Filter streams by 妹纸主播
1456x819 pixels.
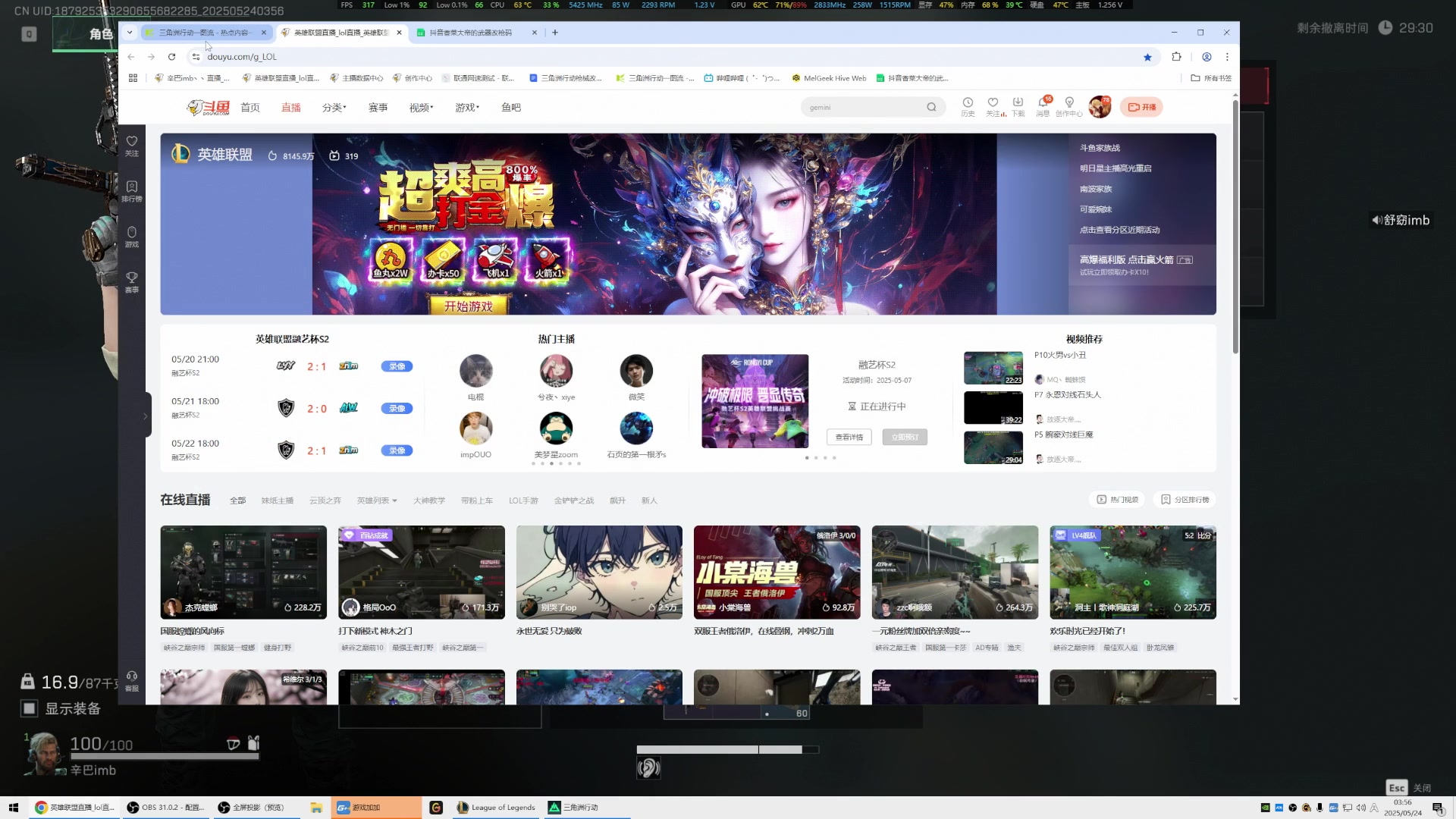278,500
